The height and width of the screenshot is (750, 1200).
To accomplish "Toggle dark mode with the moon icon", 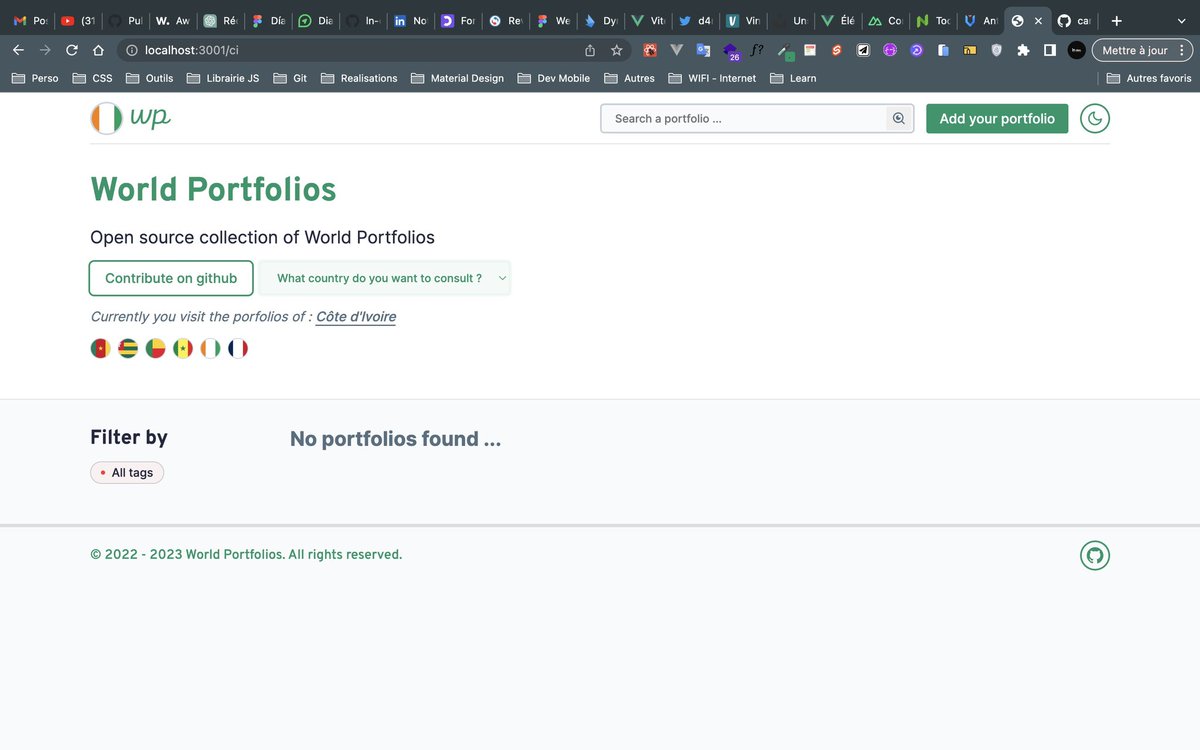I will coord(1095,118).
